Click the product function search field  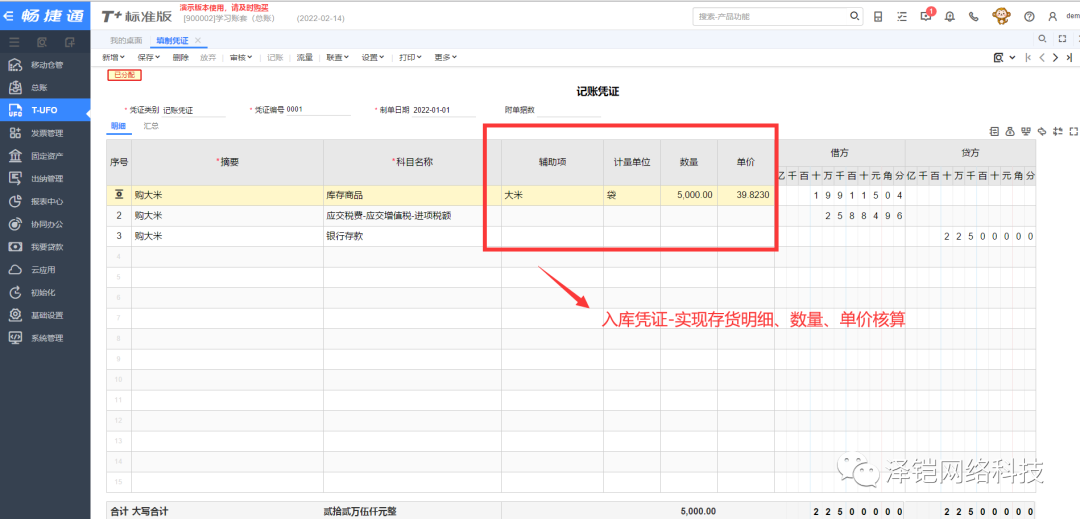pos(770,16)
